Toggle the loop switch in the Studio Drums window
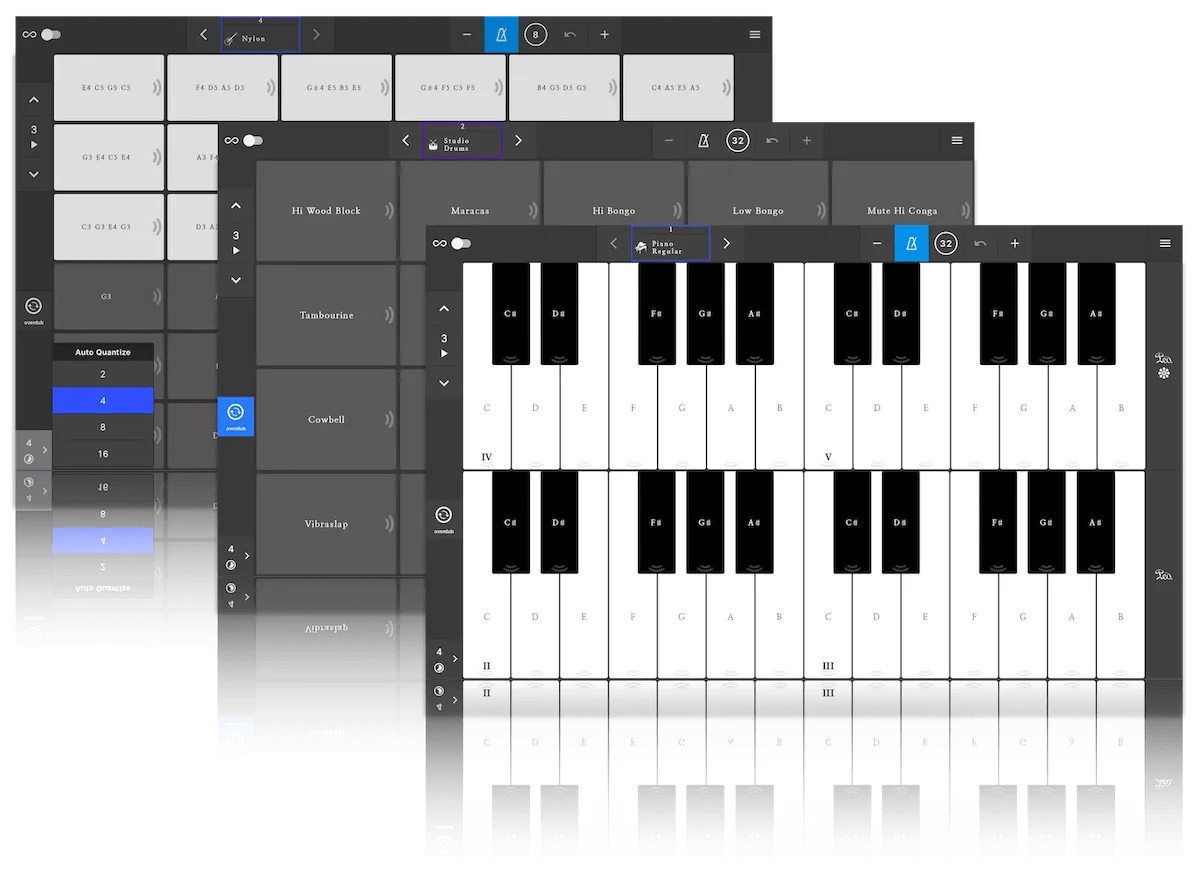Viewport: 1200px width, 896px height. pos(253,141)
